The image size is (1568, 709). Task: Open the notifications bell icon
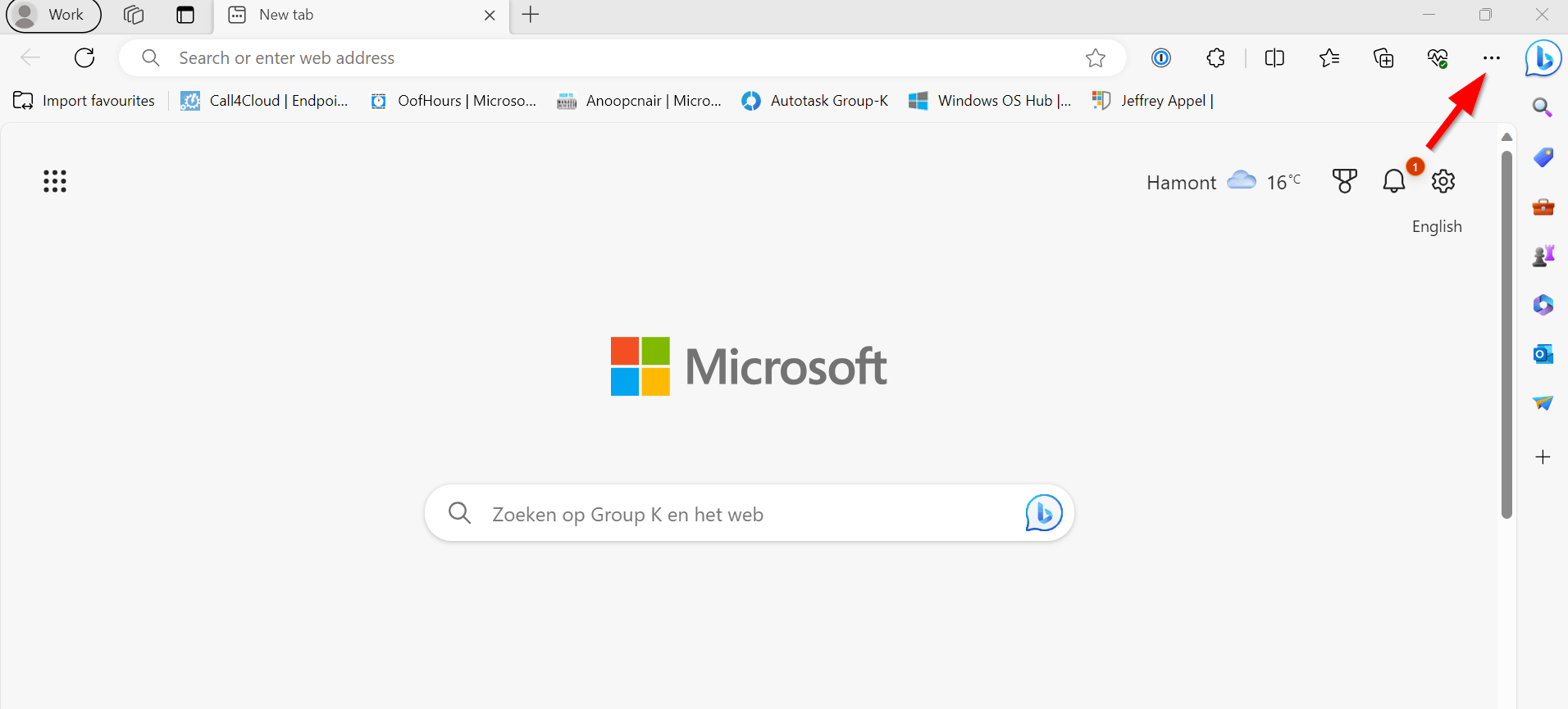click(1394, 181)
